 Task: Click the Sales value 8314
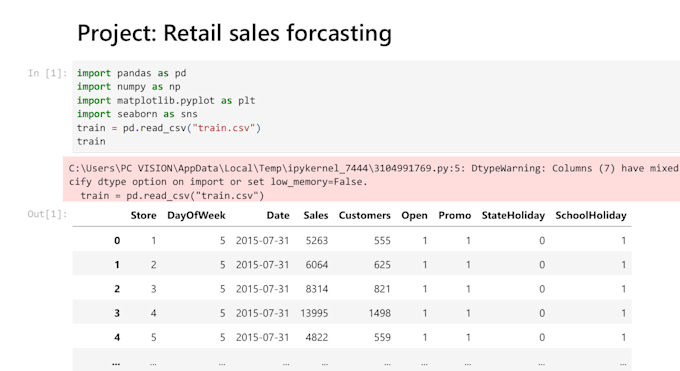click(x=317, y=289)
